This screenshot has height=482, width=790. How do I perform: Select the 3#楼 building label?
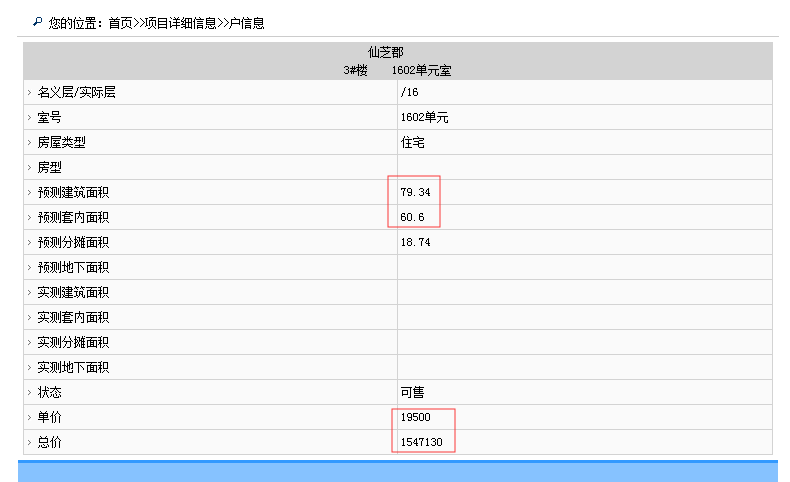355,70
